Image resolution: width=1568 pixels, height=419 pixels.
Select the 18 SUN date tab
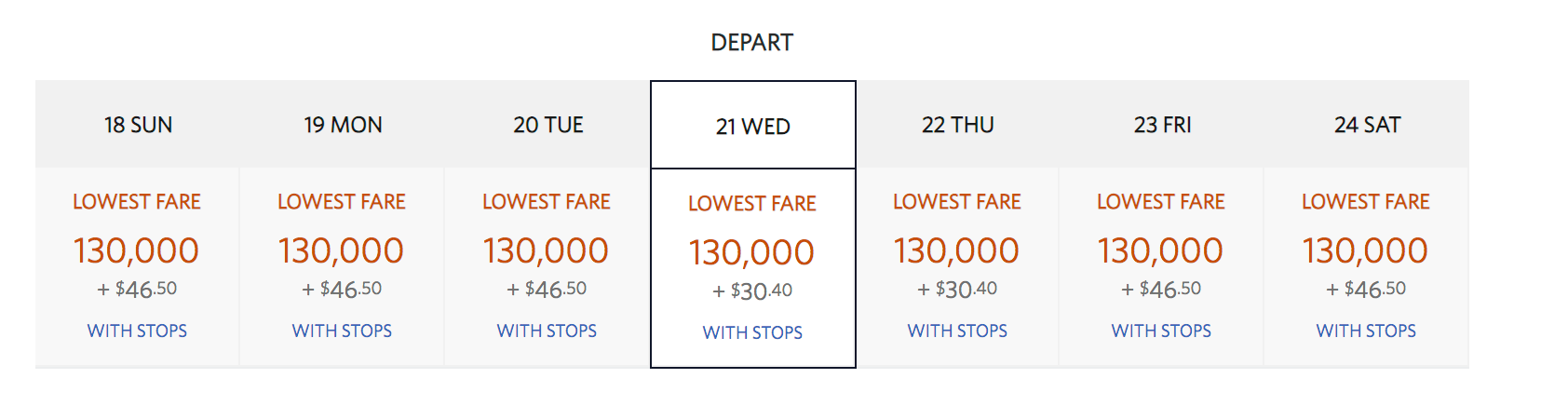138,125
